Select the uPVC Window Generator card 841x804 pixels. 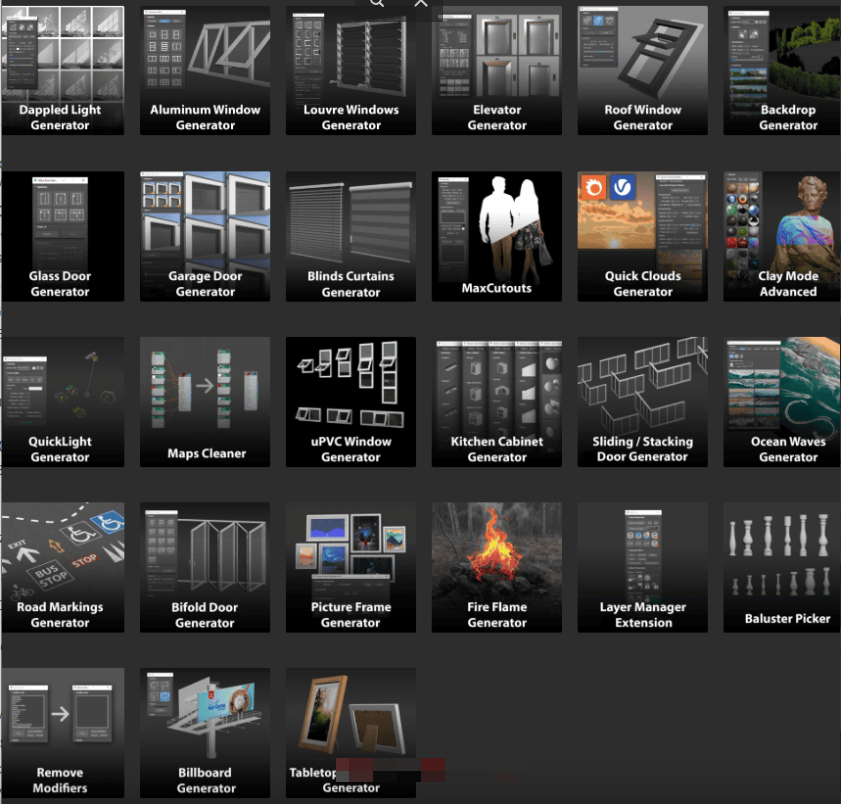(x=351, y=402)
